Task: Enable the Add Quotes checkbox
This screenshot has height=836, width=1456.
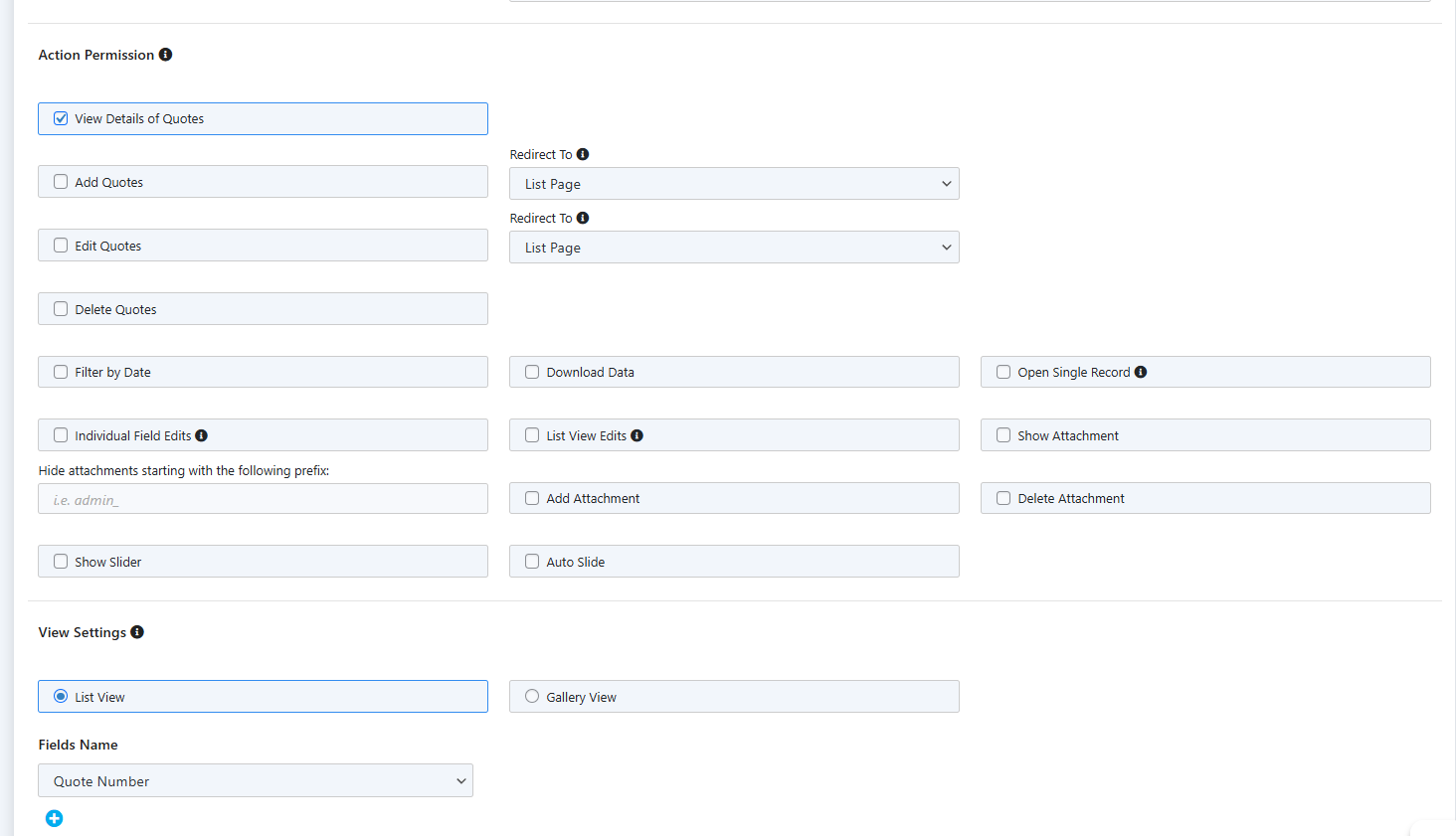Action: tap(61, 182)
